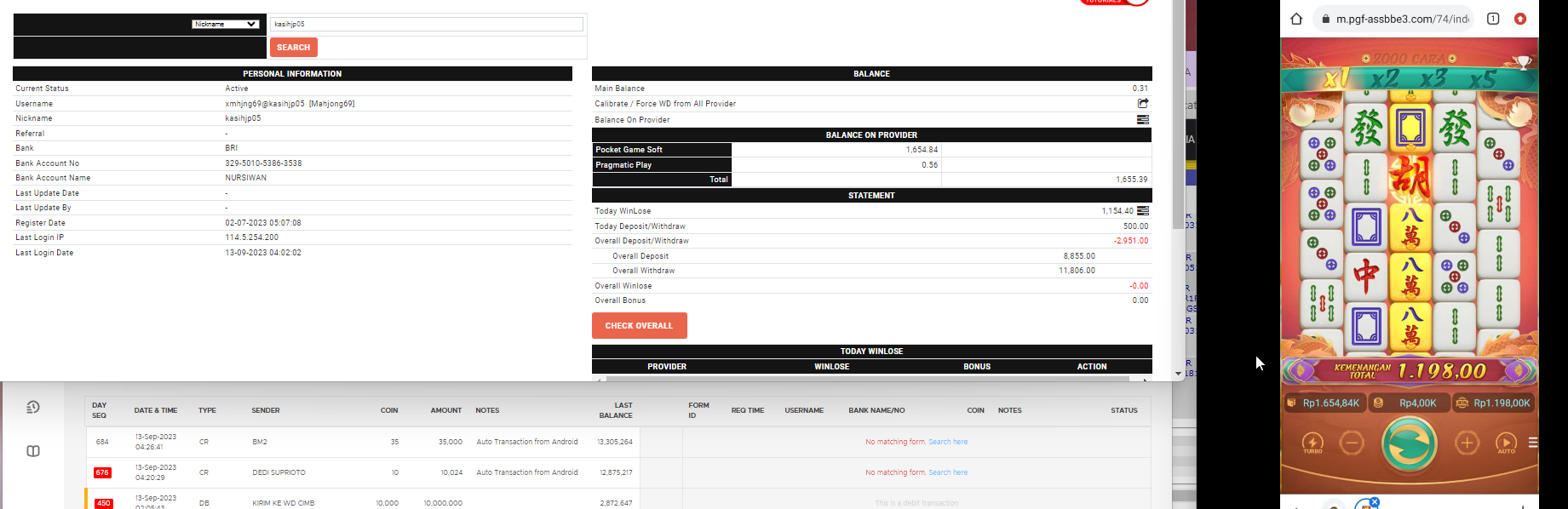Click the Overall Withdraw value 11,806.00
Screen dimensions: 1568x509
tap(1077, 271)
